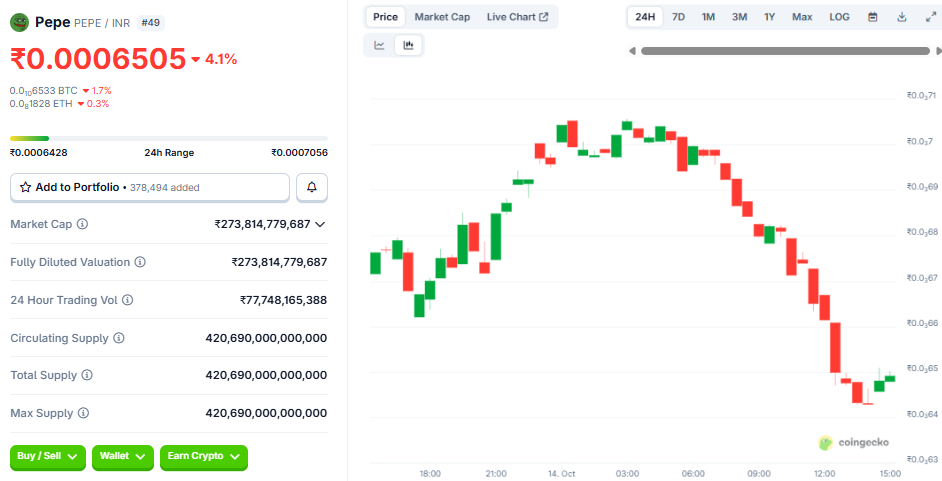This screenshot has height=481, width=942.
Task: Open the Live Chart tab
Action: [517, 17]
